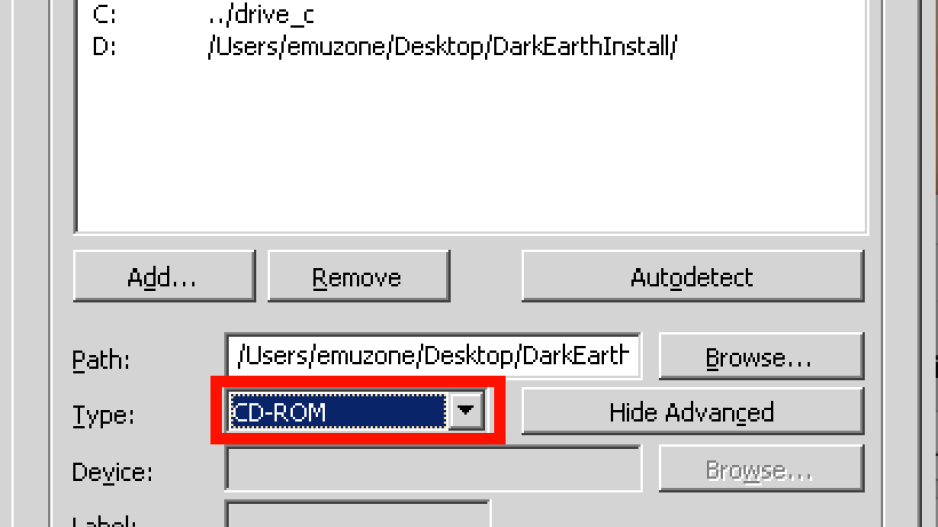The width and height of the screenshot is (938, 527).
Task: Select the C: drive letter in the list
Action: 104,15
